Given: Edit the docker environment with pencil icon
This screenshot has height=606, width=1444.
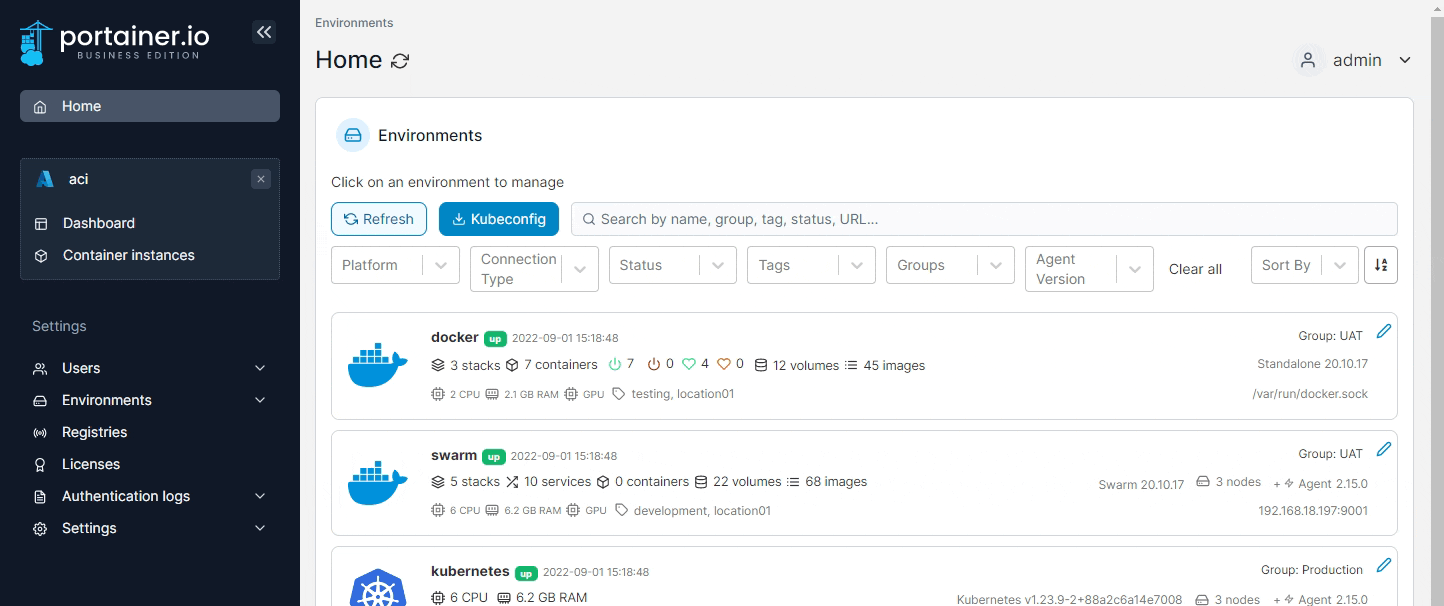Looking at the screenshot, I should [x=1384, y=331].
